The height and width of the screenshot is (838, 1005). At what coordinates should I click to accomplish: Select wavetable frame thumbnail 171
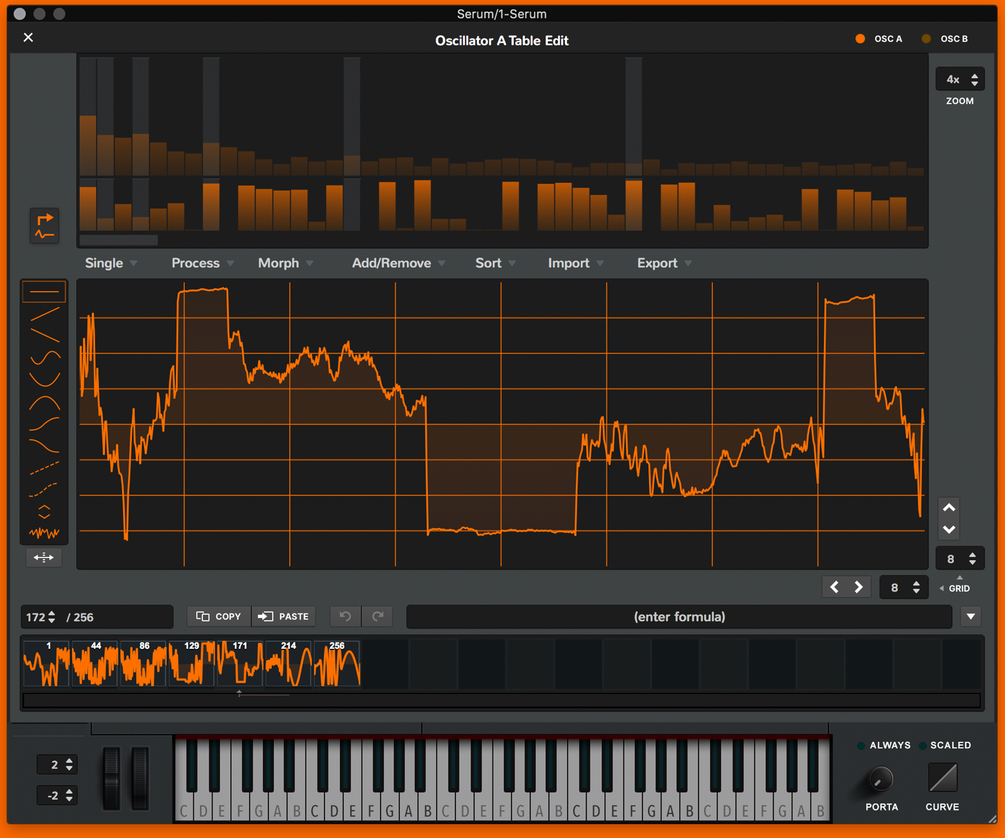pyautogui.click(x=240, y=664)
